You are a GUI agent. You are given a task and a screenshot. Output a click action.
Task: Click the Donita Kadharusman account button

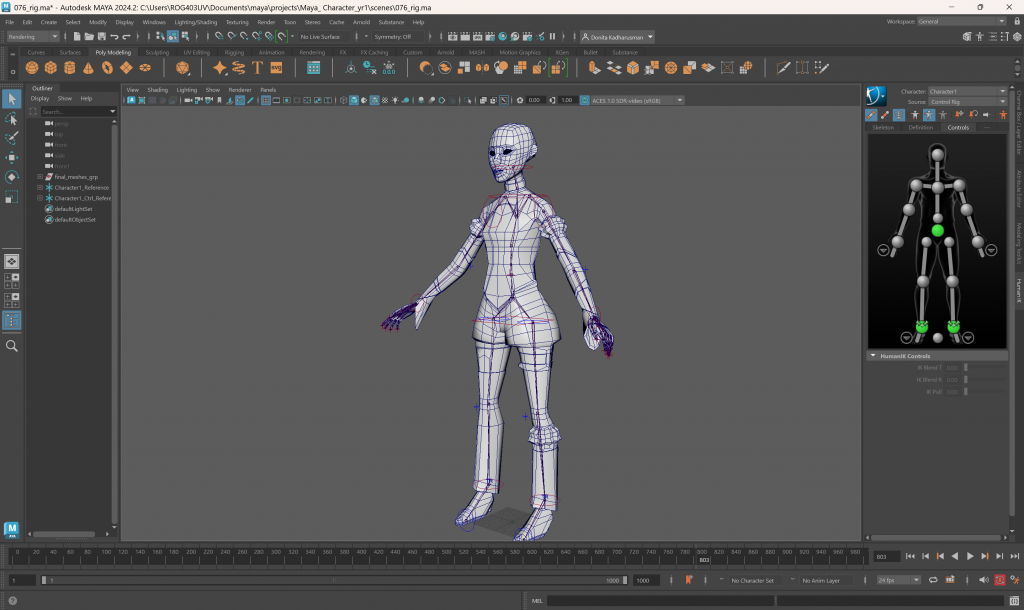point(617,37)
